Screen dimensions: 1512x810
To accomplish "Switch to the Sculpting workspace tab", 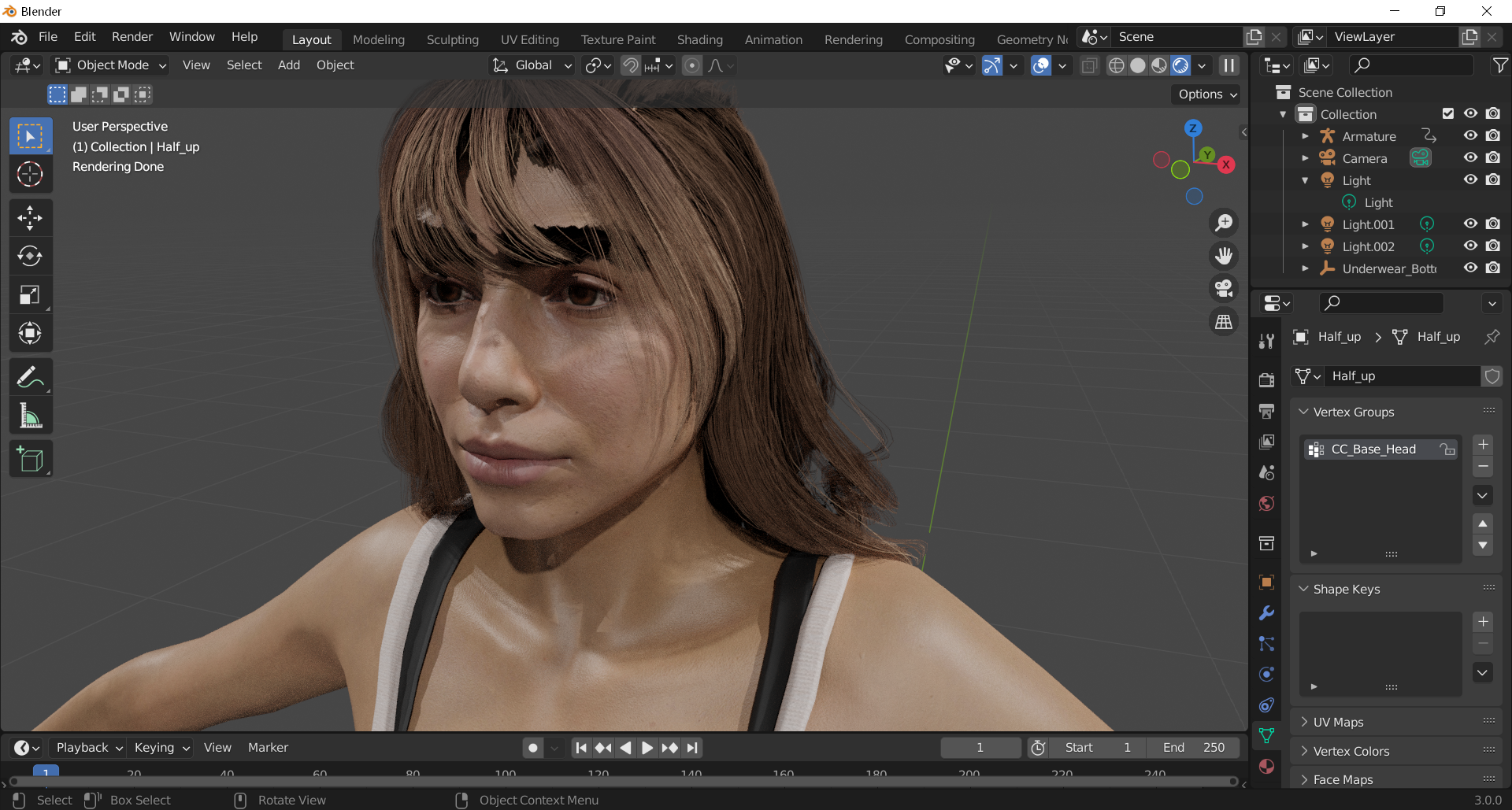I will pyautogui.click(x=453, y=39).
